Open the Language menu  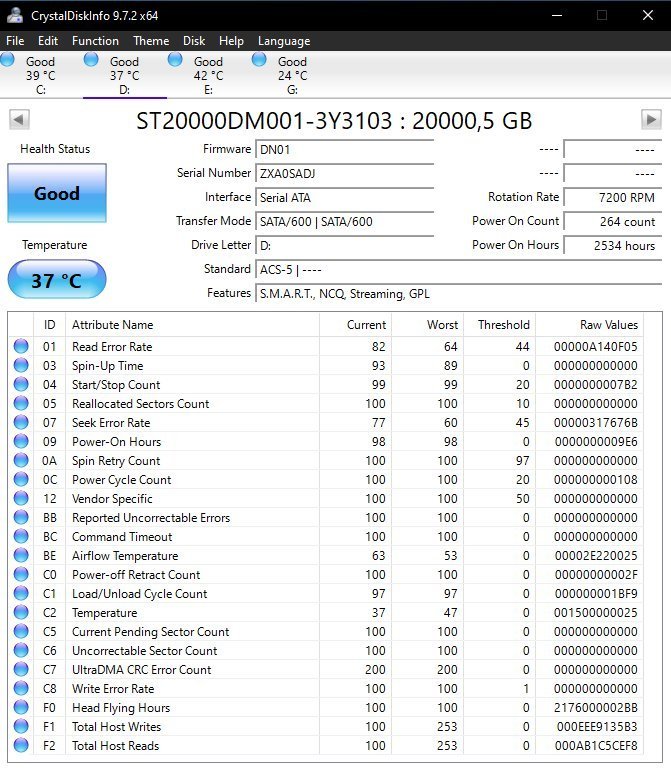pyautogui.click(x=284, y=41)
